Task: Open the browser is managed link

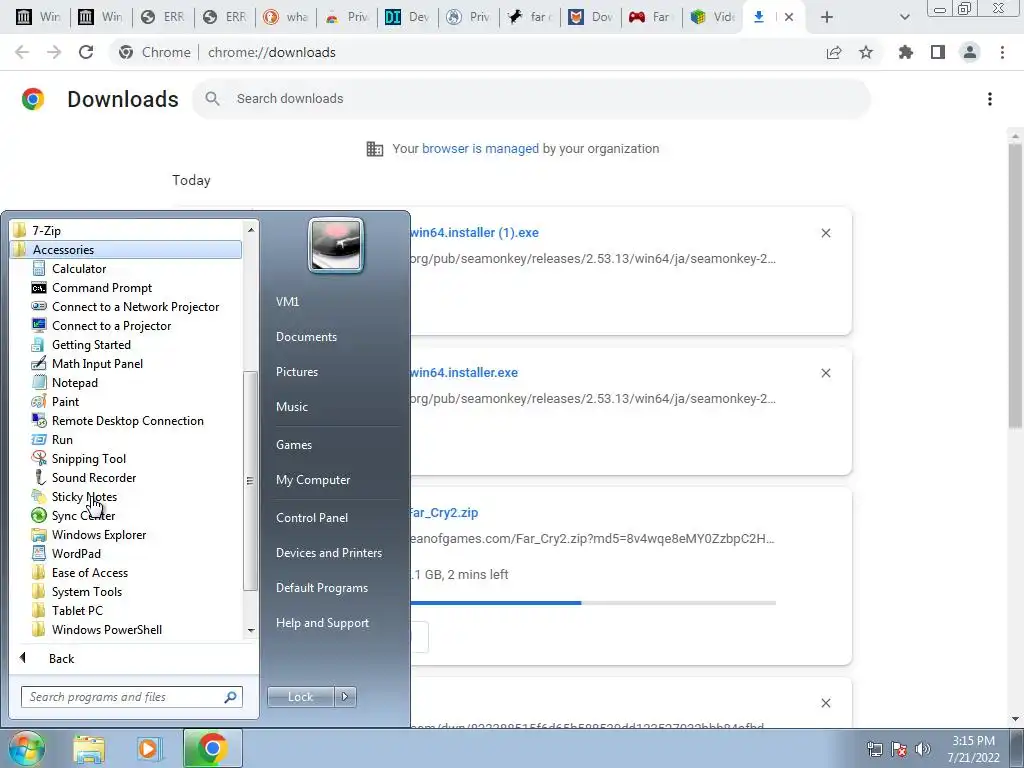Action: [480, 148]
